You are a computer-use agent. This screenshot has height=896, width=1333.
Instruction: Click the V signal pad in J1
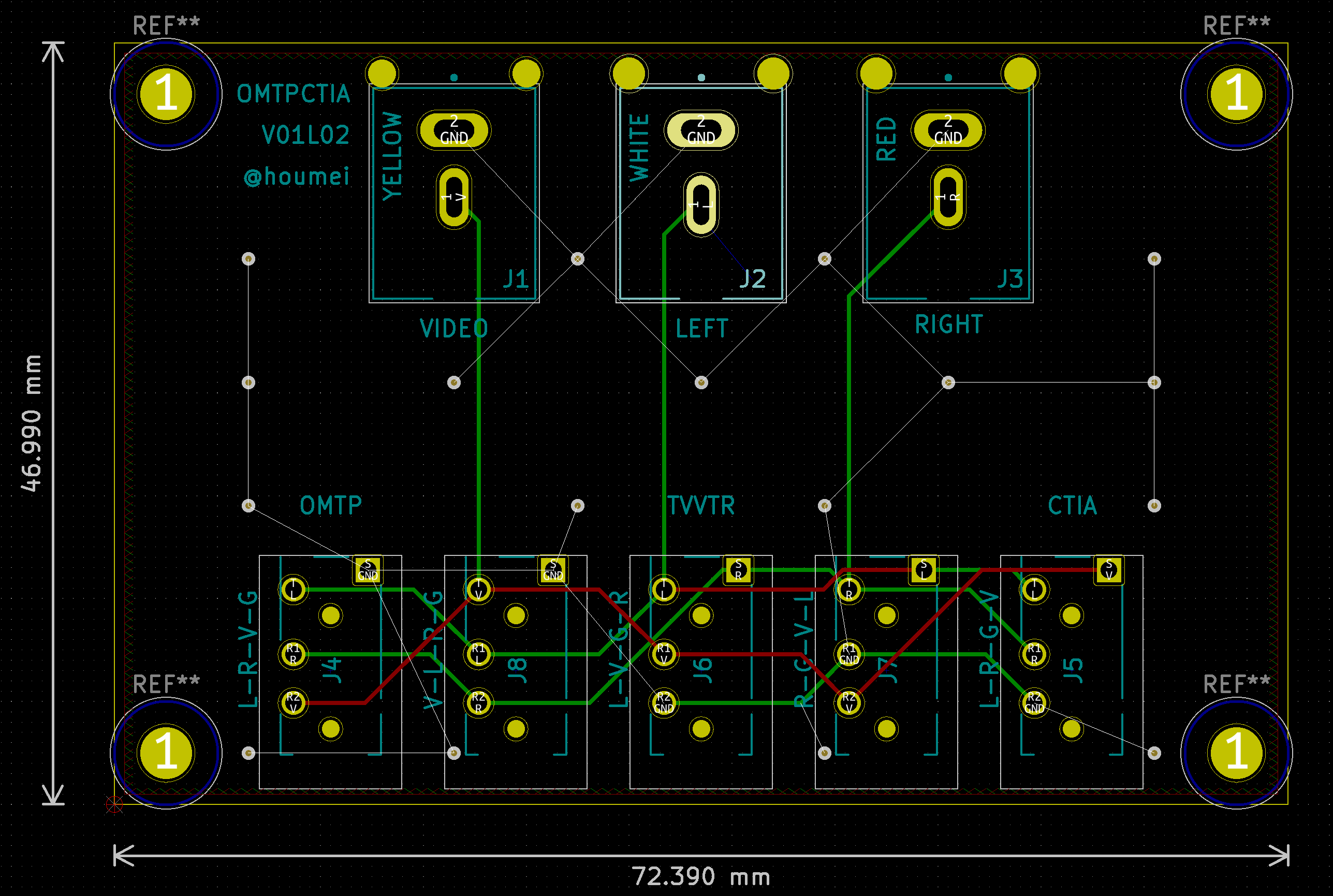[453, 197]
